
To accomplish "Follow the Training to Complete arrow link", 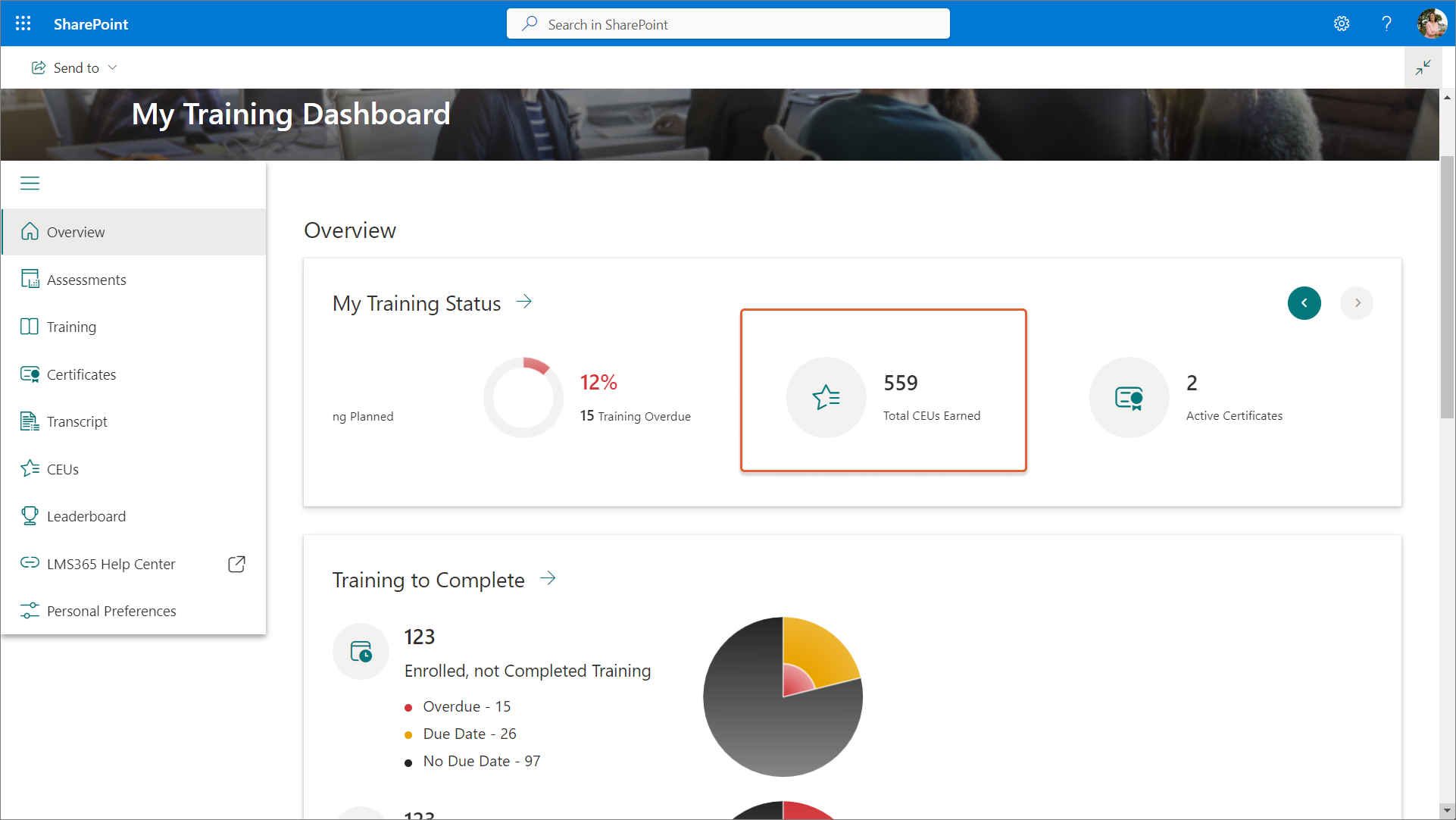I will [x=548, y=579].
